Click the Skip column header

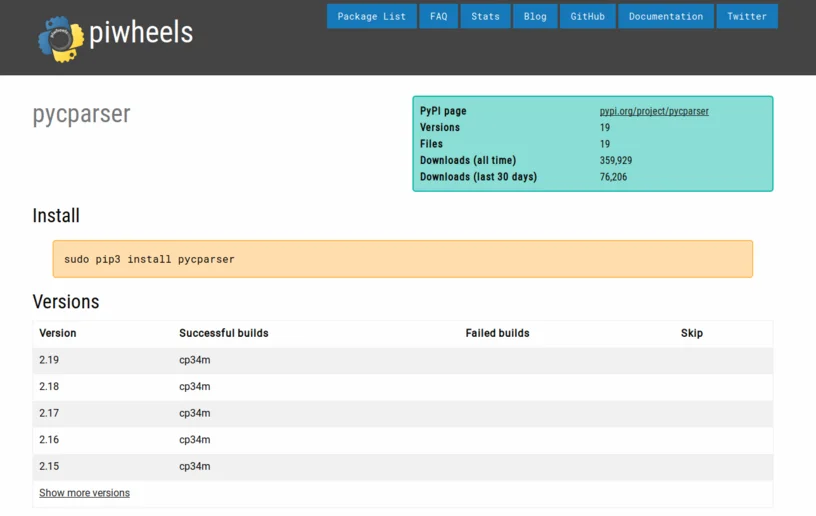[692, 333]
